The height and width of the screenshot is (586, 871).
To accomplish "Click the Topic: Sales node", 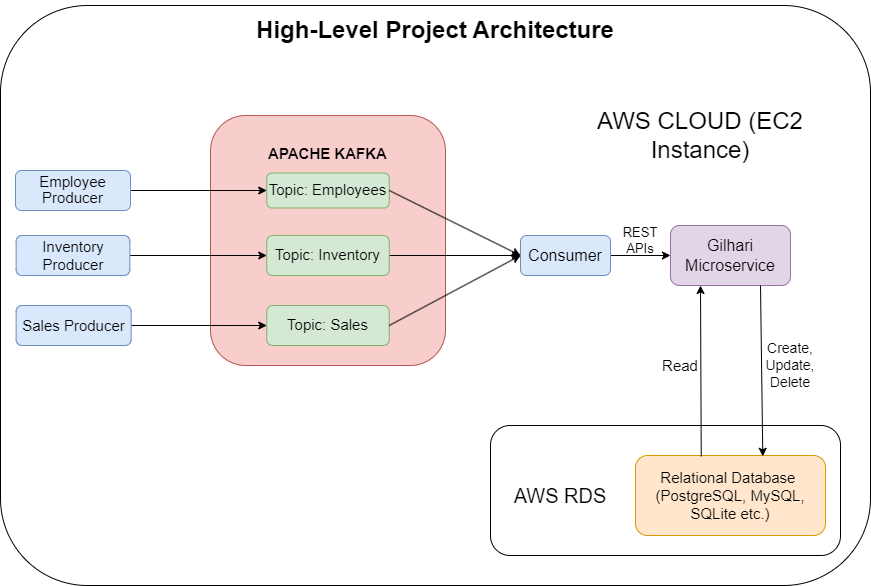I will (x=328, y=325).
